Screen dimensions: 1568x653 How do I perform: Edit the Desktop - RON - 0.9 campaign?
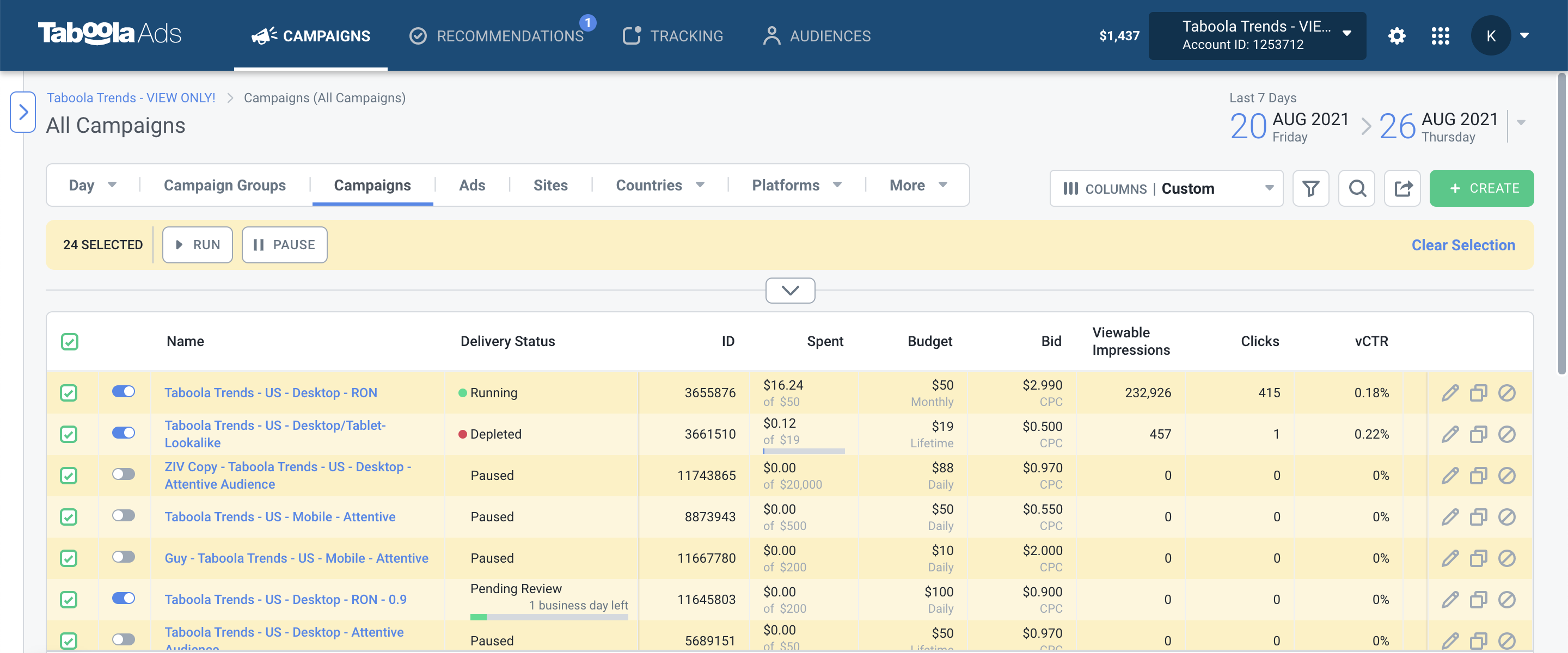1450,600
